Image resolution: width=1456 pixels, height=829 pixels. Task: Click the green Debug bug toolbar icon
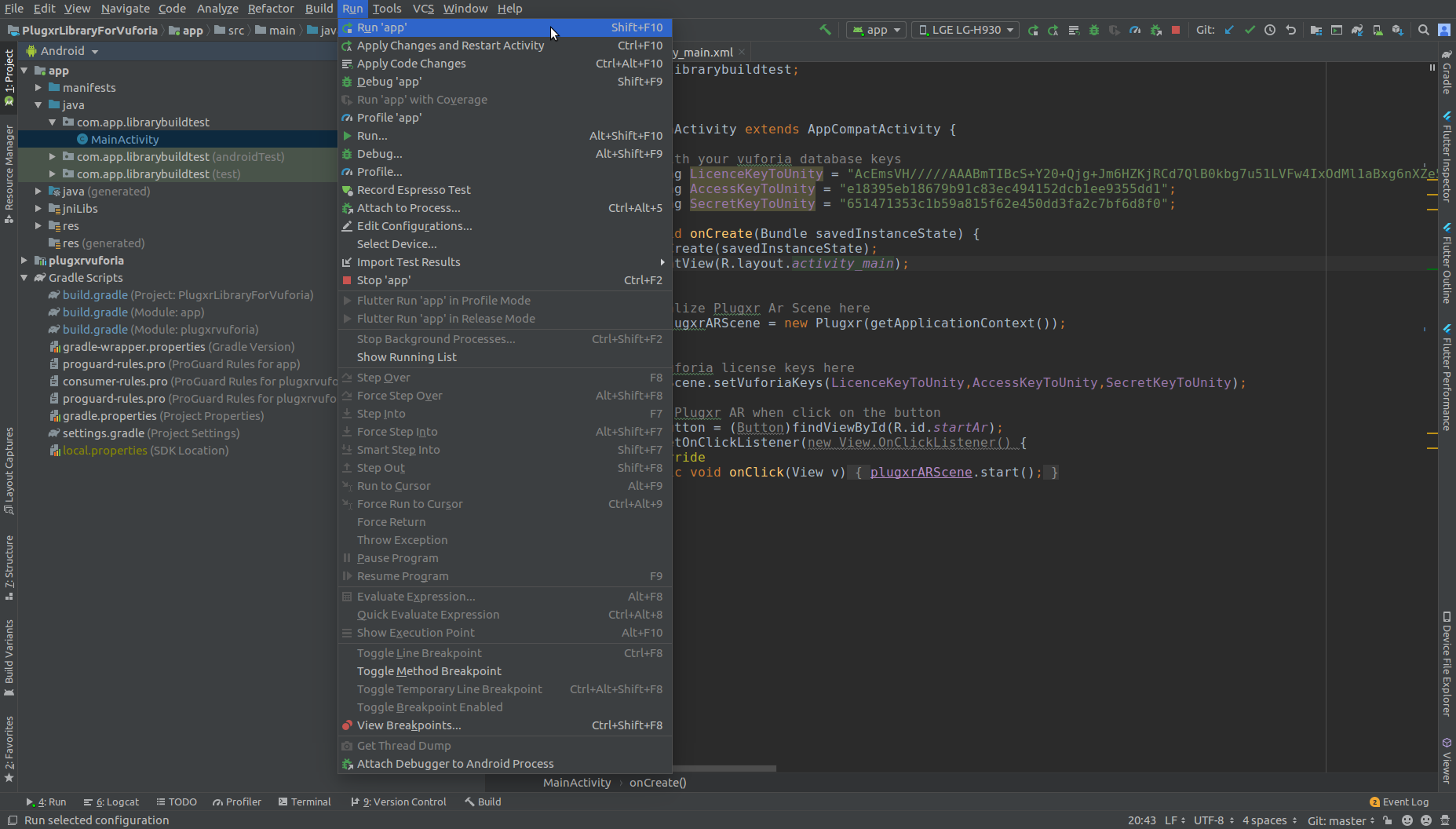click(x=1094, y=30)
